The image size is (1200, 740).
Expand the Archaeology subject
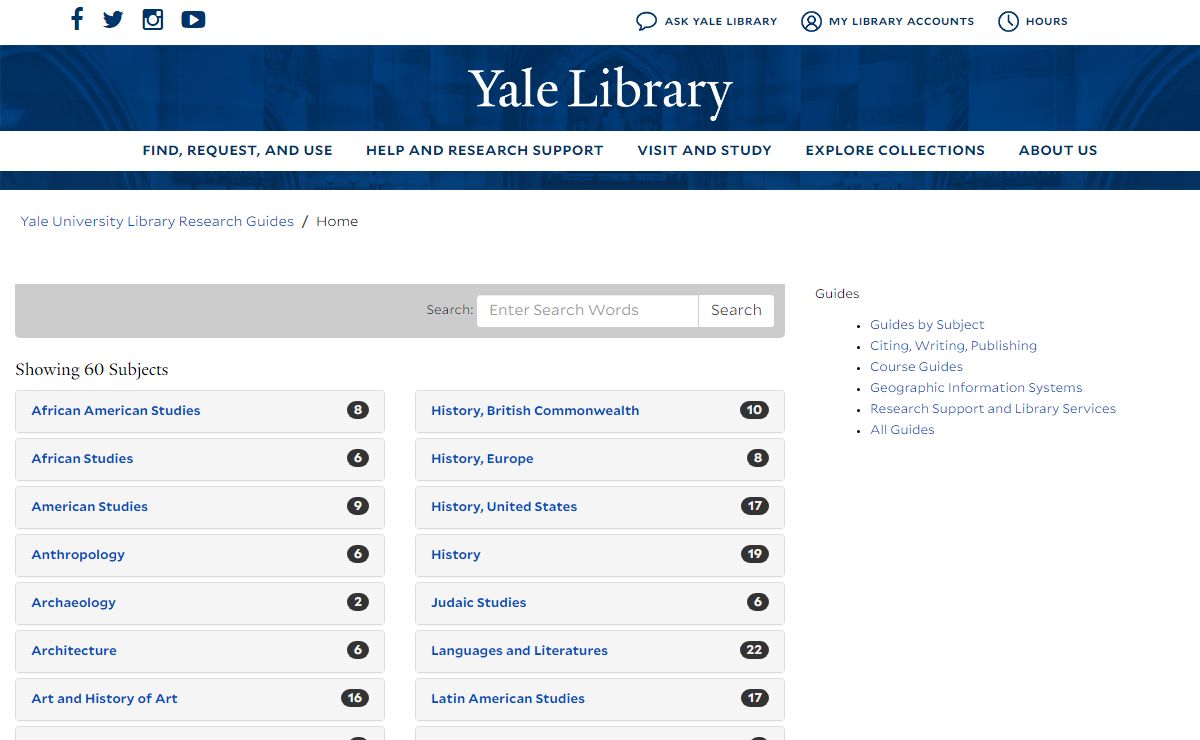[200, 603]
